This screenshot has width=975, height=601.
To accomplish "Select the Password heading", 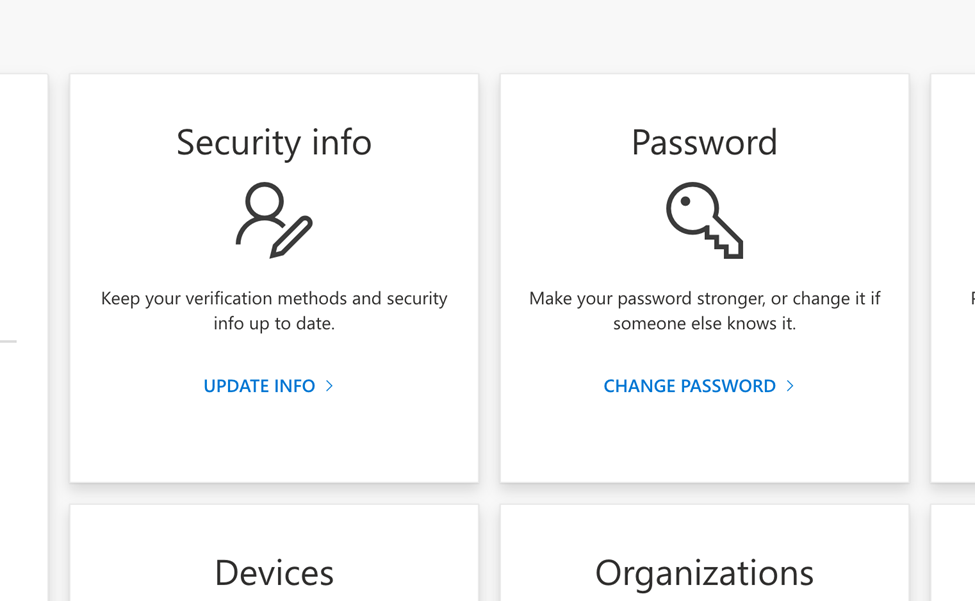I will point(704,142).
